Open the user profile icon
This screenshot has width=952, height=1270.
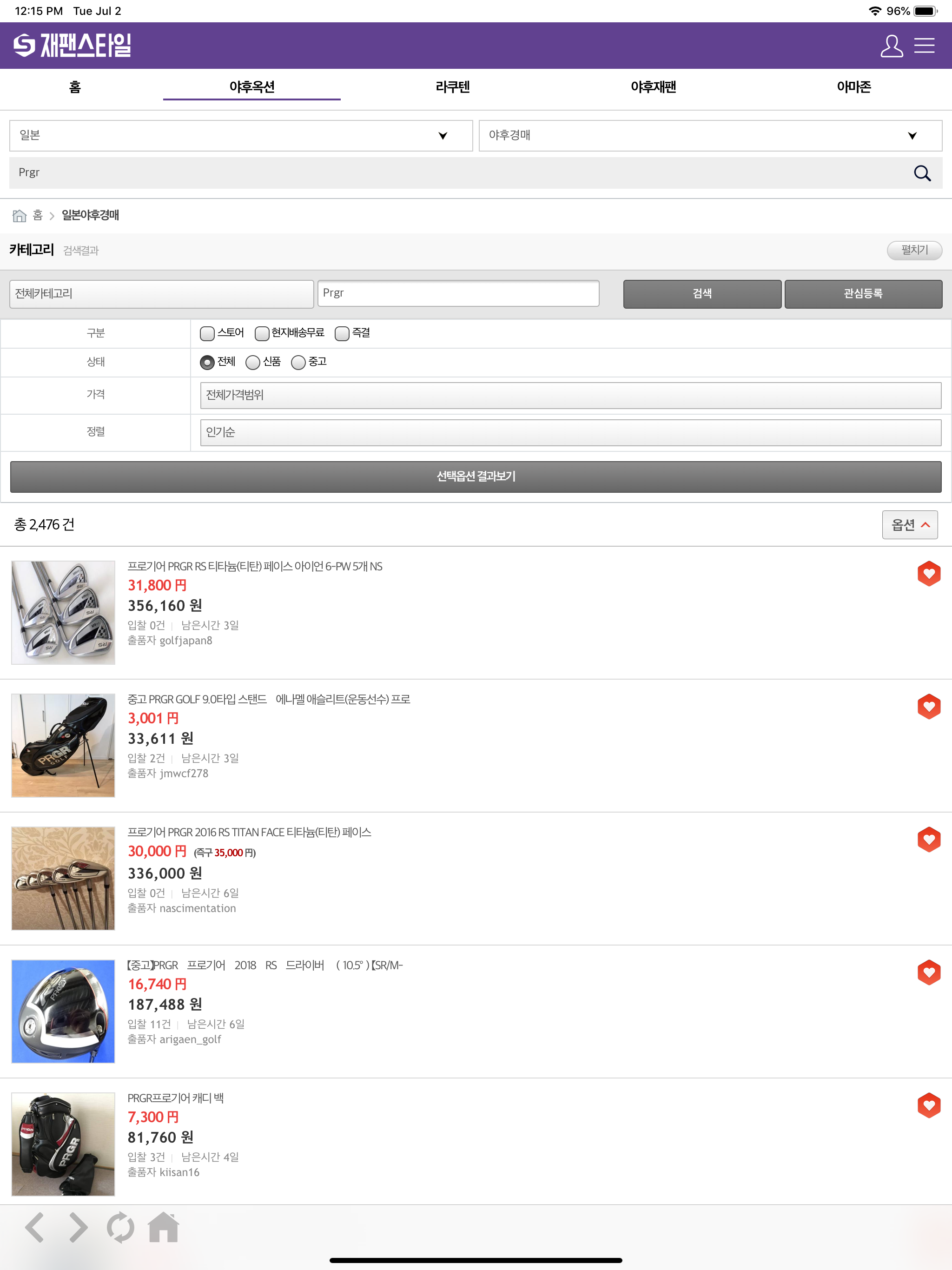[x=891, y=46]
